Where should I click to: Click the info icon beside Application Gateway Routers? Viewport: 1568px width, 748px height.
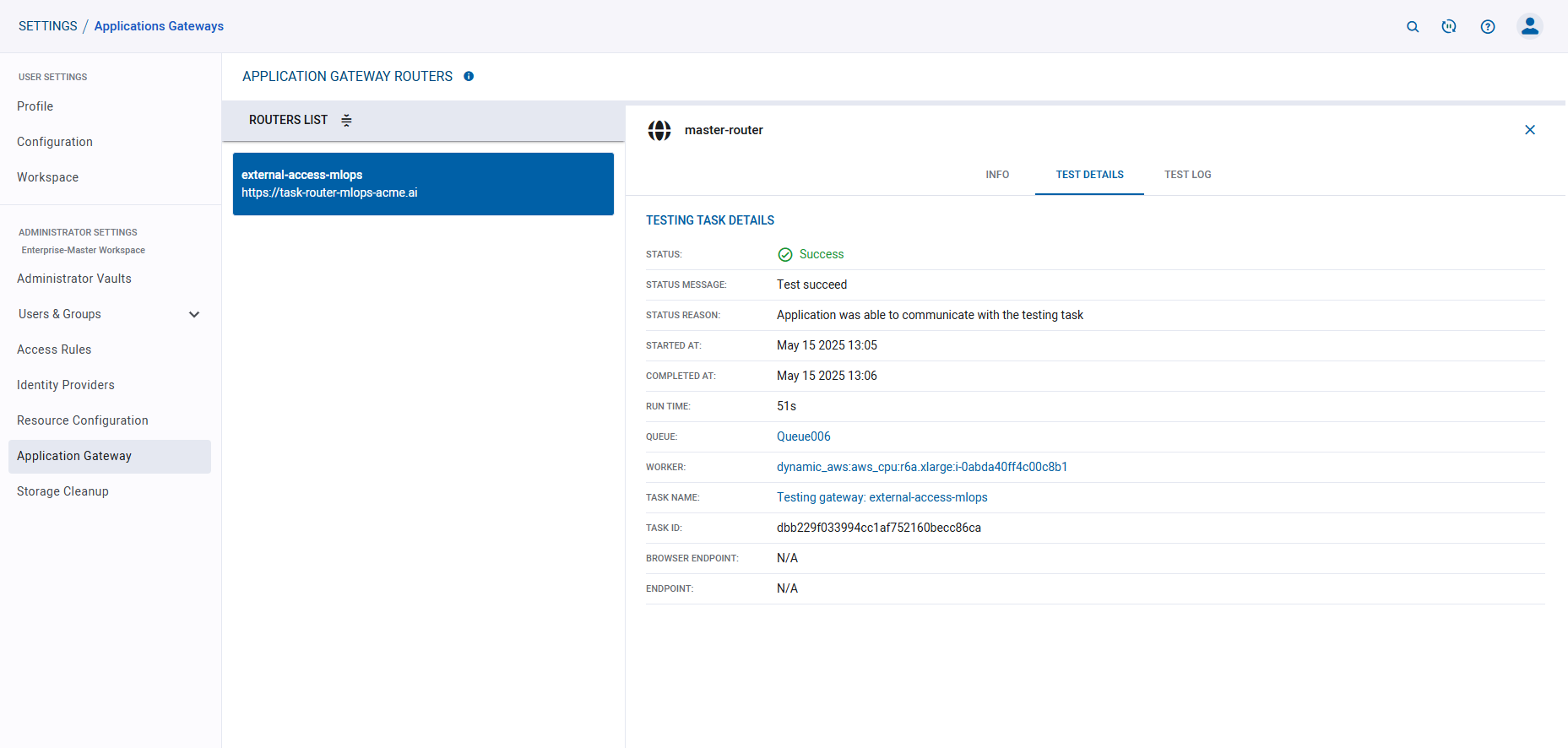point(469,77)
